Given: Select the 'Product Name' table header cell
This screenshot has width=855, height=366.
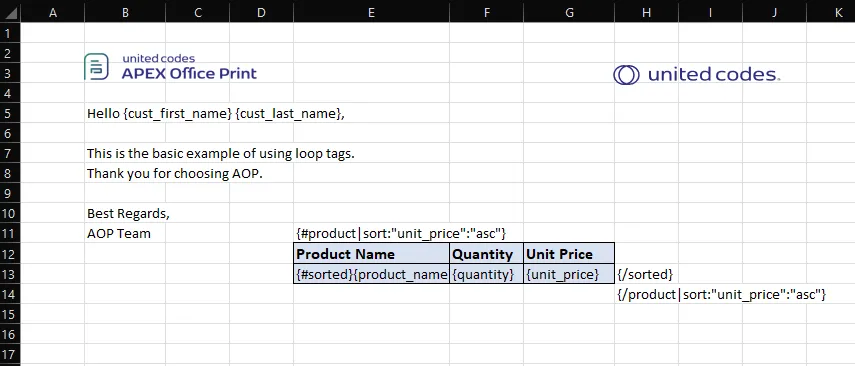Looking at the screenshot, I should click(x=371, y=254).
